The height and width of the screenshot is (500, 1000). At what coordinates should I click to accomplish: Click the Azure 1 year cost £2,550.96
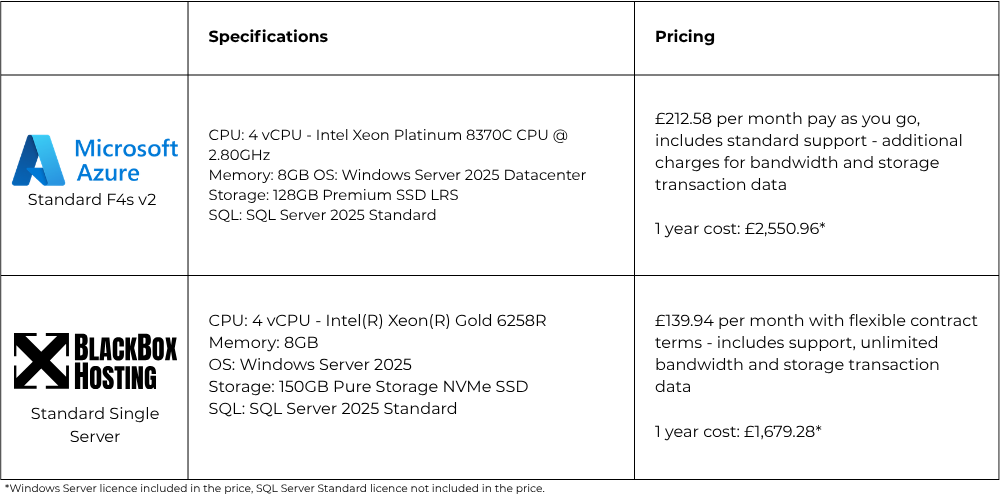click(738, 228)
